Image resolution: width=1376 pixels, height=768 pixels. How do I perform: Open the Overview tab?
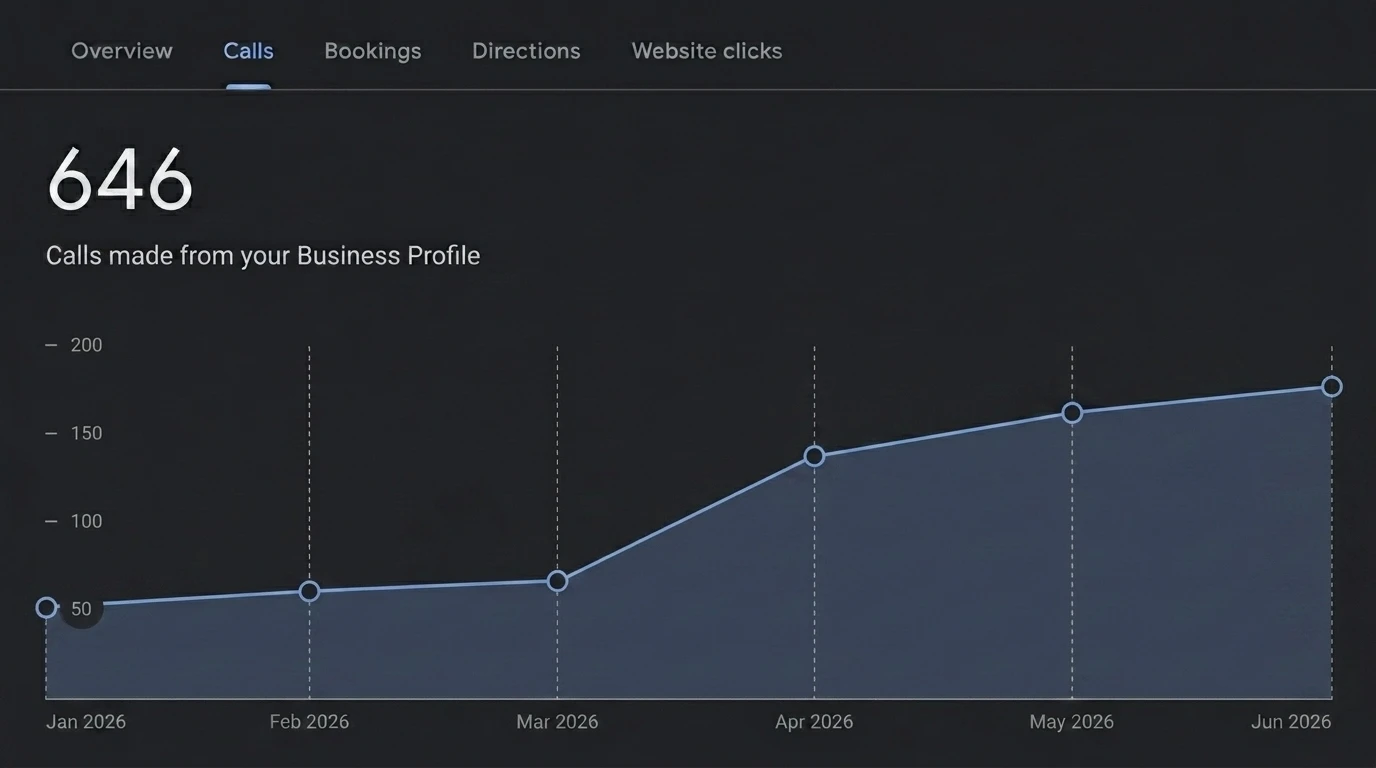click(122, 51)
